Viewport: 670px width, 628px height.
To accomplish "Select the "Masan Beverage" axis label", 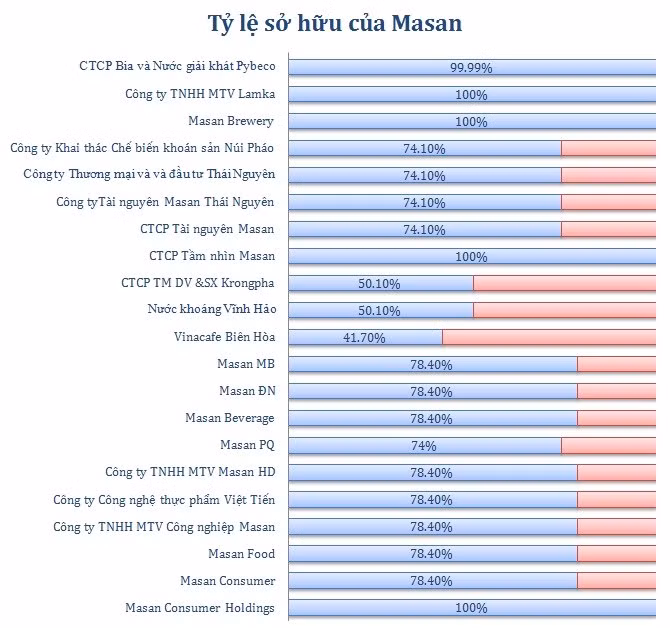I will (x=229, y=418).
